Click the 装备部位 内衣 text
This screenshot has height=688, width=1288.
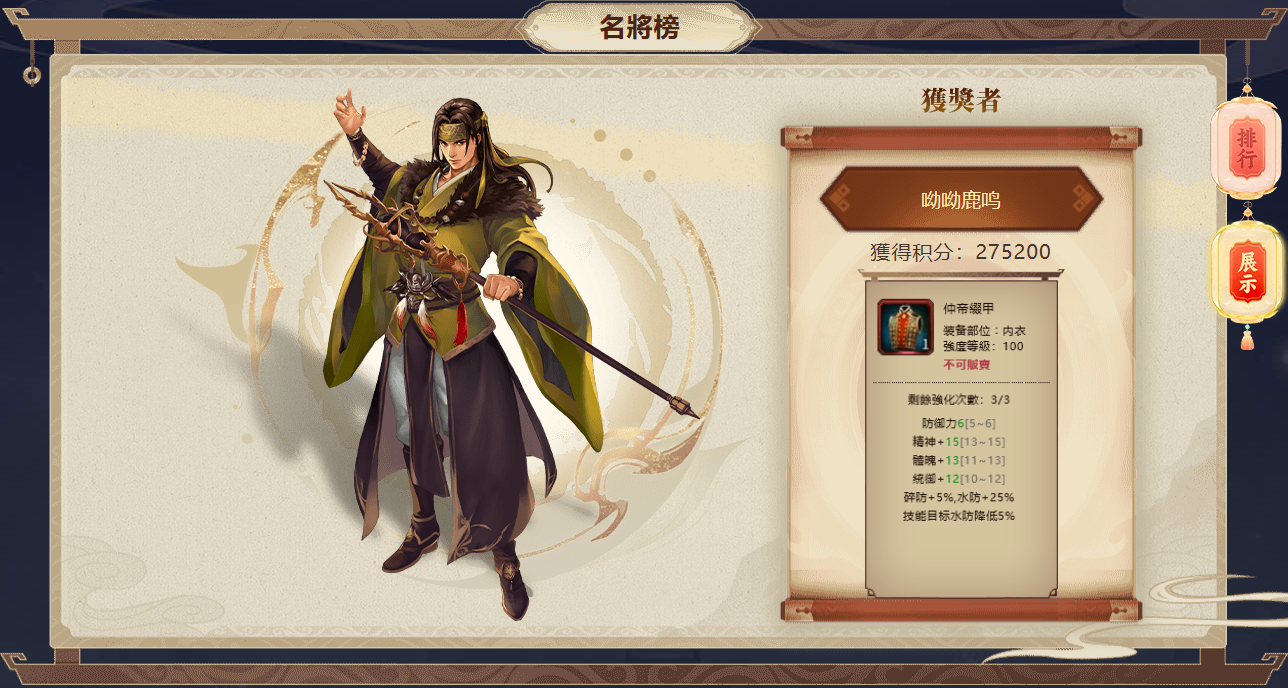pos(984,331)
